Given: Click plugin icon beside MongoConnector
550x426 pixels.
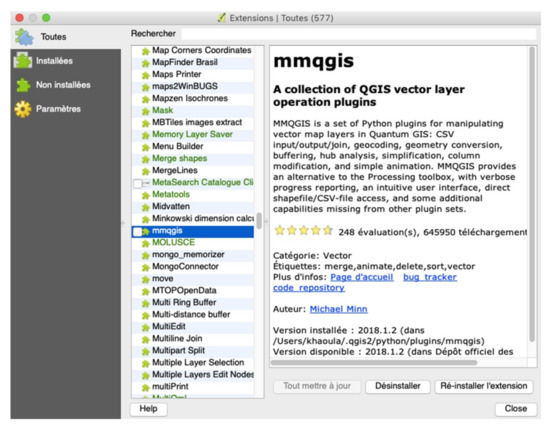Looking at the screenshot, I should 146,268.
